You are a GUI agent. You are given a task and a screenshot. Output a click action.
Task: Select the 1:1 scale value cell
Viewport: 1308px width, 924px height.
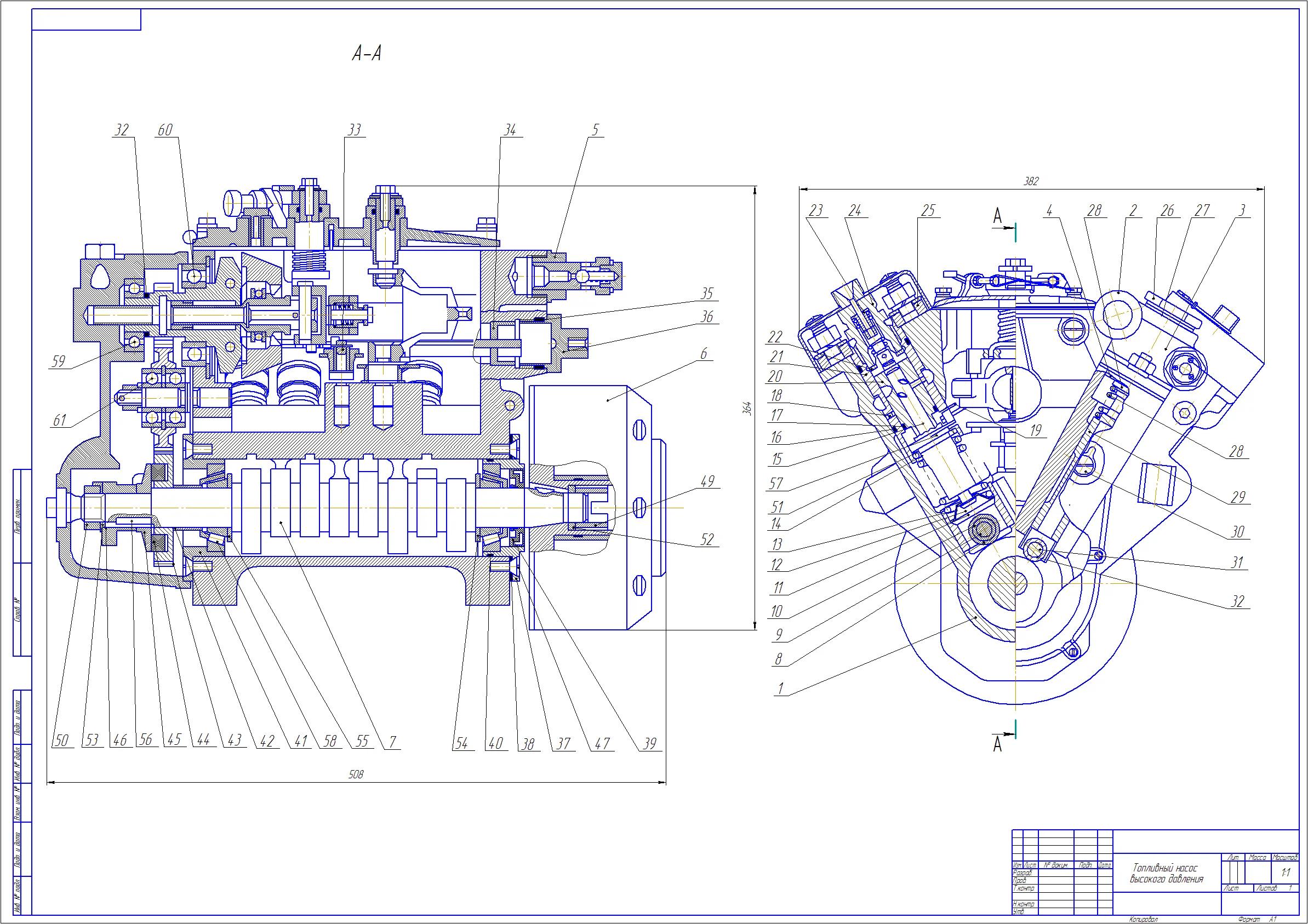1285,873
